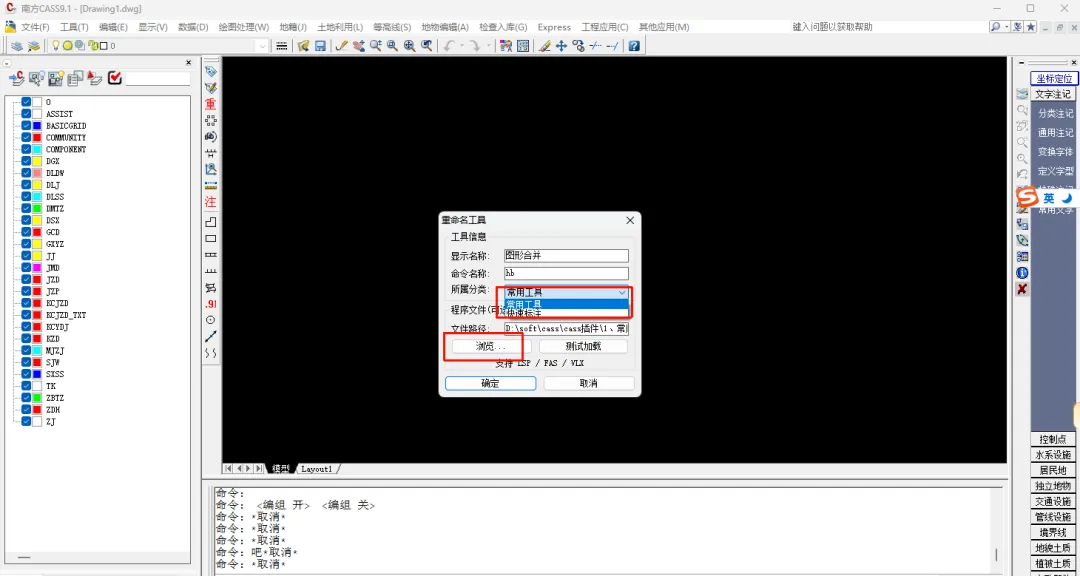Screen dimensions: 1080x576
Task: Open the 工具(T) menu
Action: tap(74, 28)
